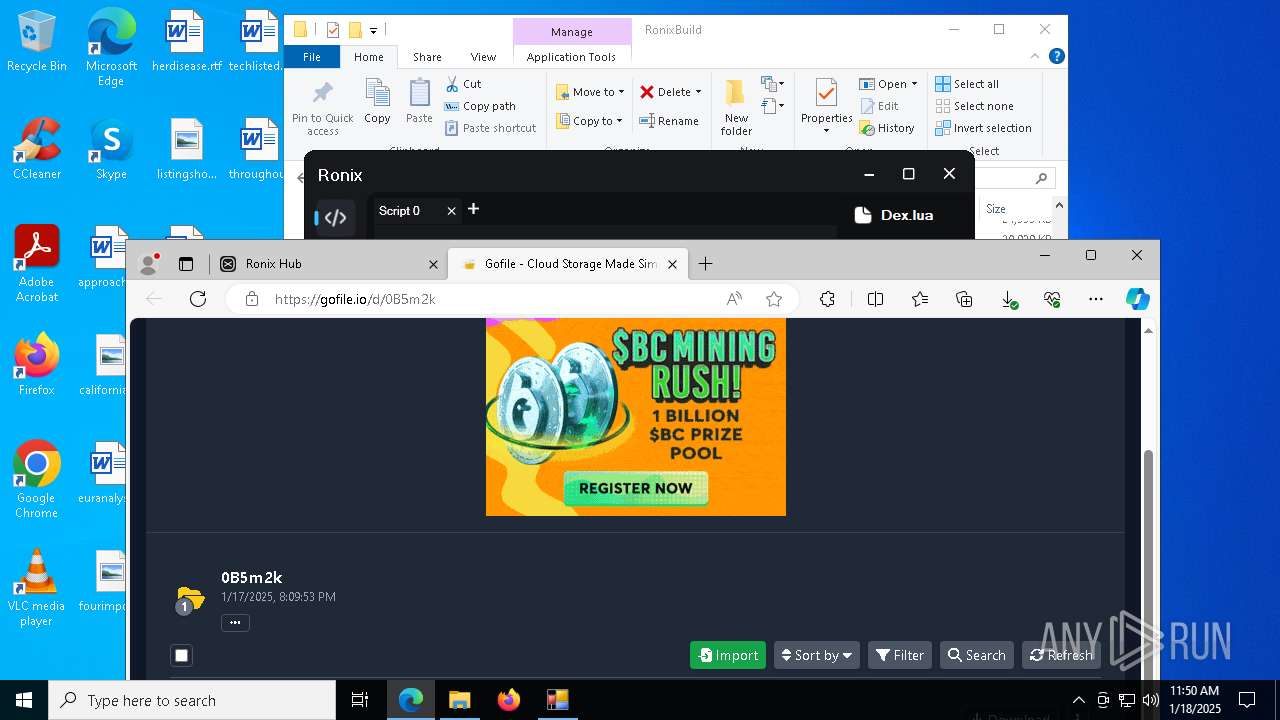Open Application Tools ribbon tab

571,57
